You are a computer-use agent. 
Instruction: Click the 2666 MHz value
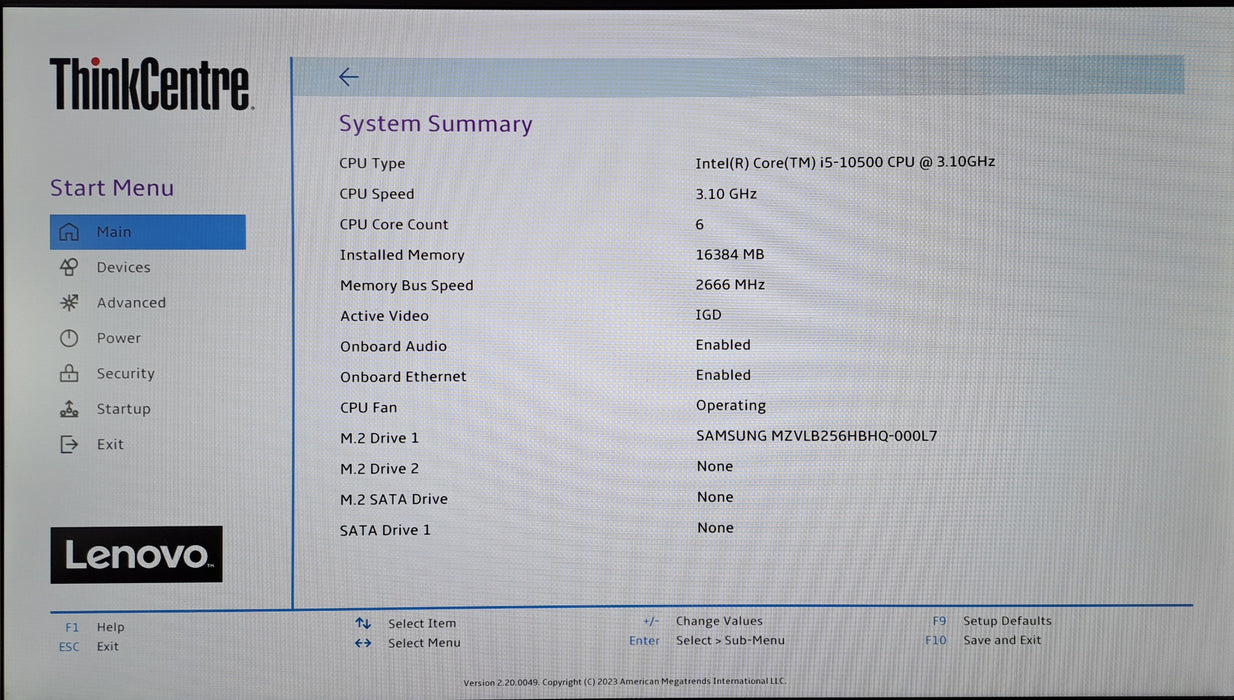point(730,284)
